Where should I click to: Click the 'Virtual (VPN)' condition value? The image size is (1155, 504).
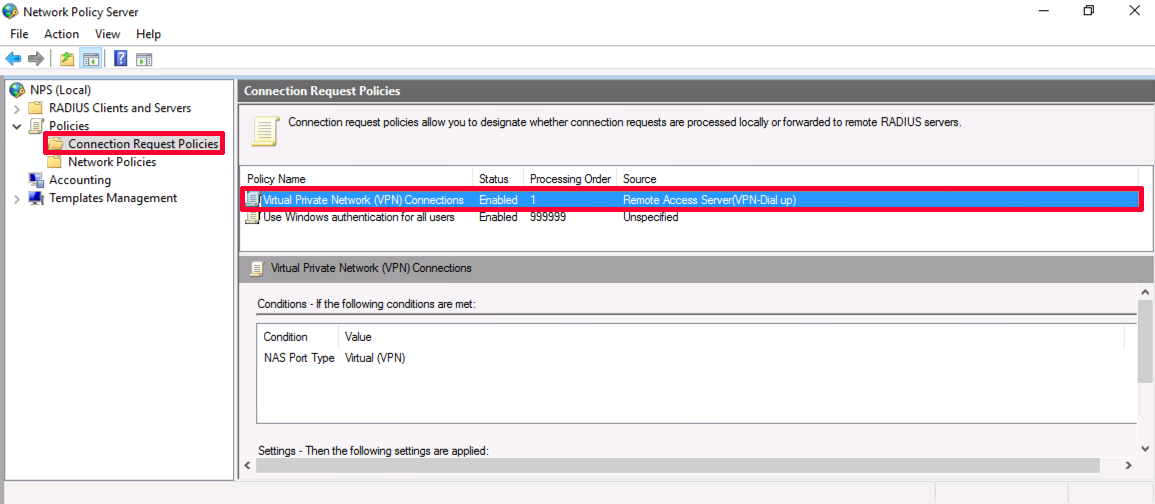pyautogui.click(x=375, y=358)
